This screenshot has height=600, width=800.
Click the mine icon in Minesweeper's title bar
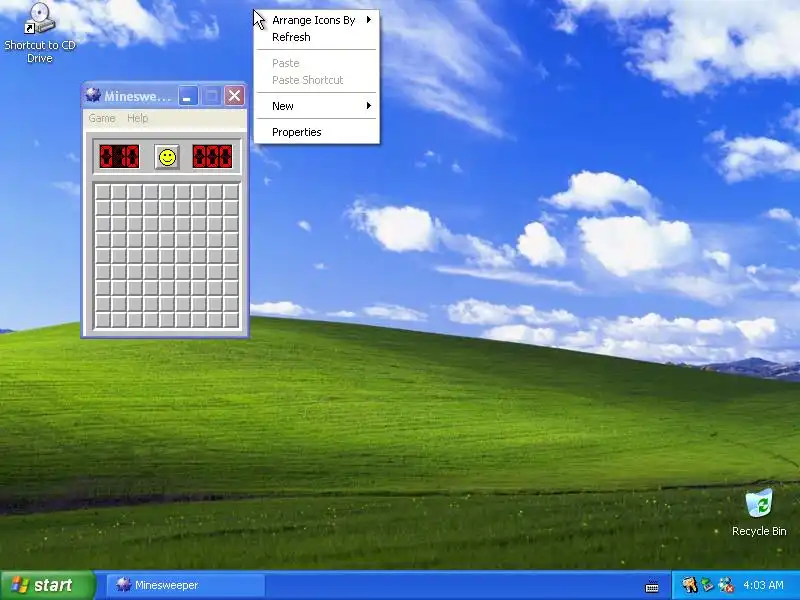[x=93, y=95]
